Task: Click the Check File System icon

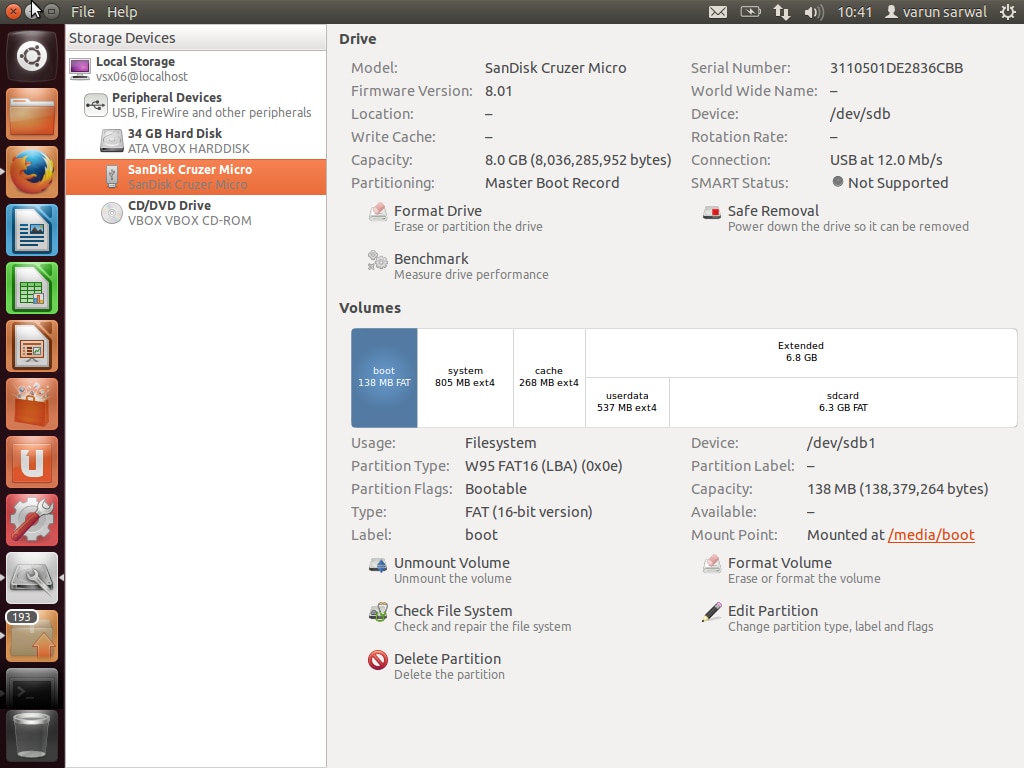Action: (378, 612)
